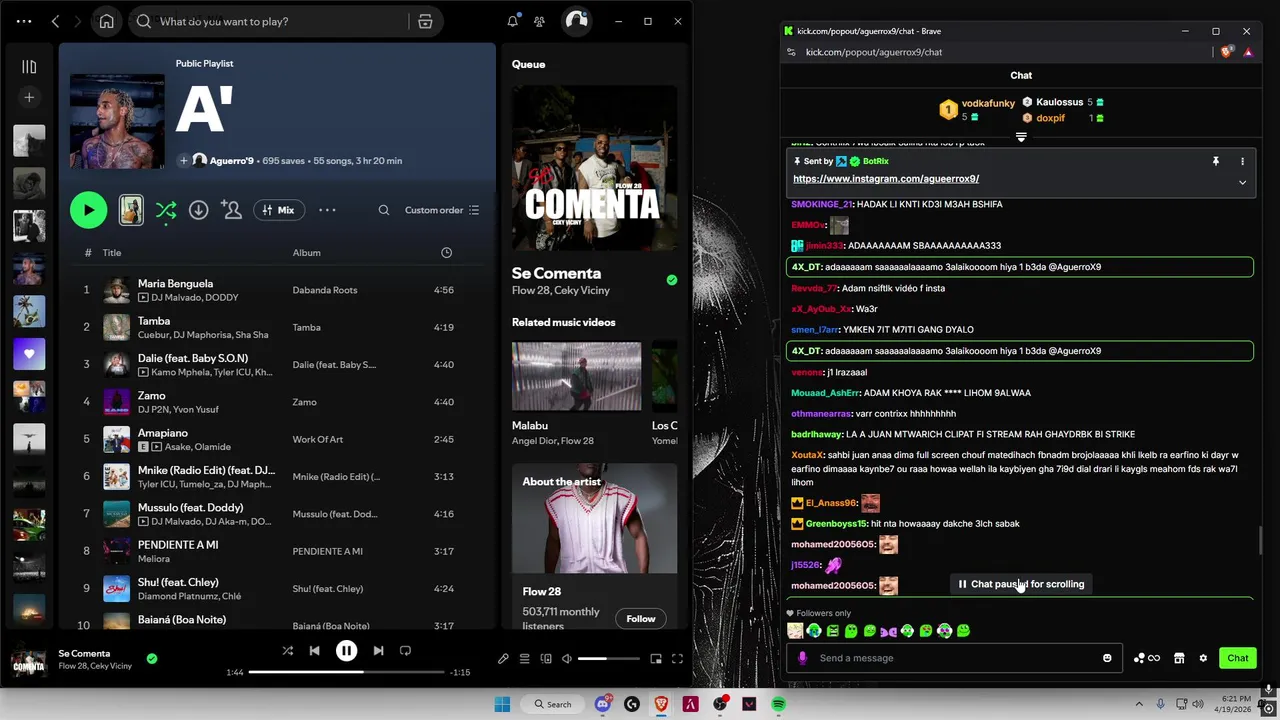Sort by duration clock column header
Screen dimensions: 1280x720
446,253
